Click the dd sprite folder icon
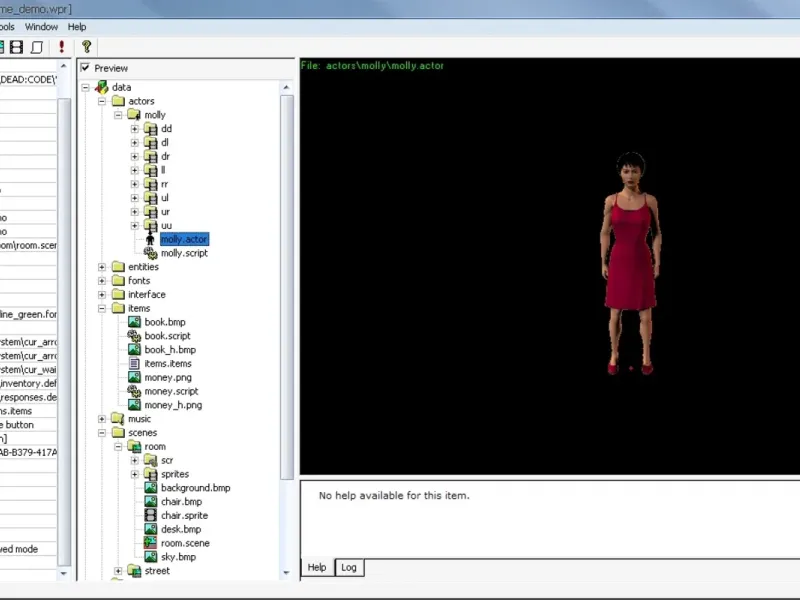This screenshot has height=600, width=800. click(x=151, y=129)
